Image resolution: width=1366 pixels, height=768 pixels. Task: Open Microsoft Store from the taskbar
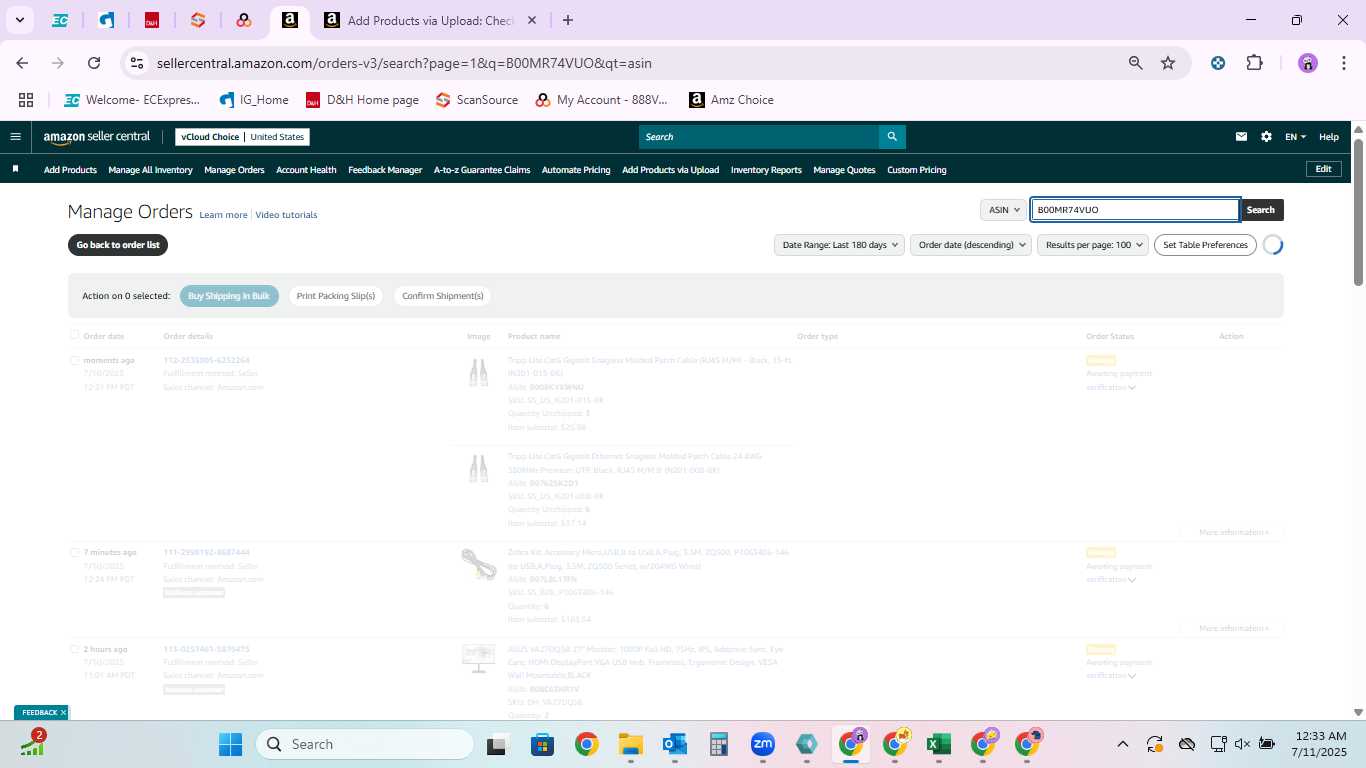[542, 744]
